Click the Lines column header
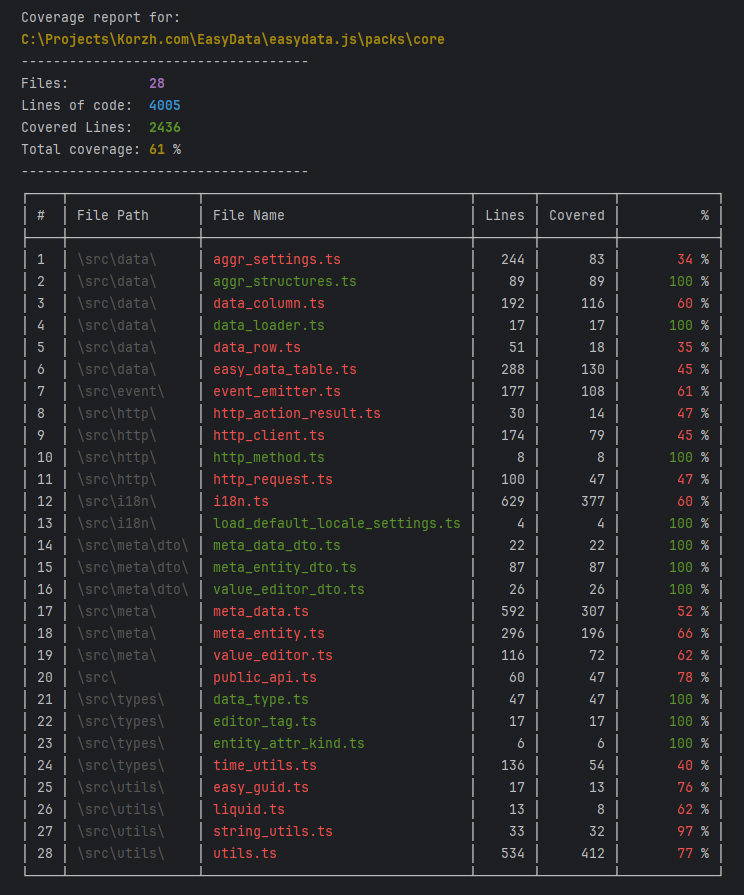744x895 pixels. coord(505,215)
